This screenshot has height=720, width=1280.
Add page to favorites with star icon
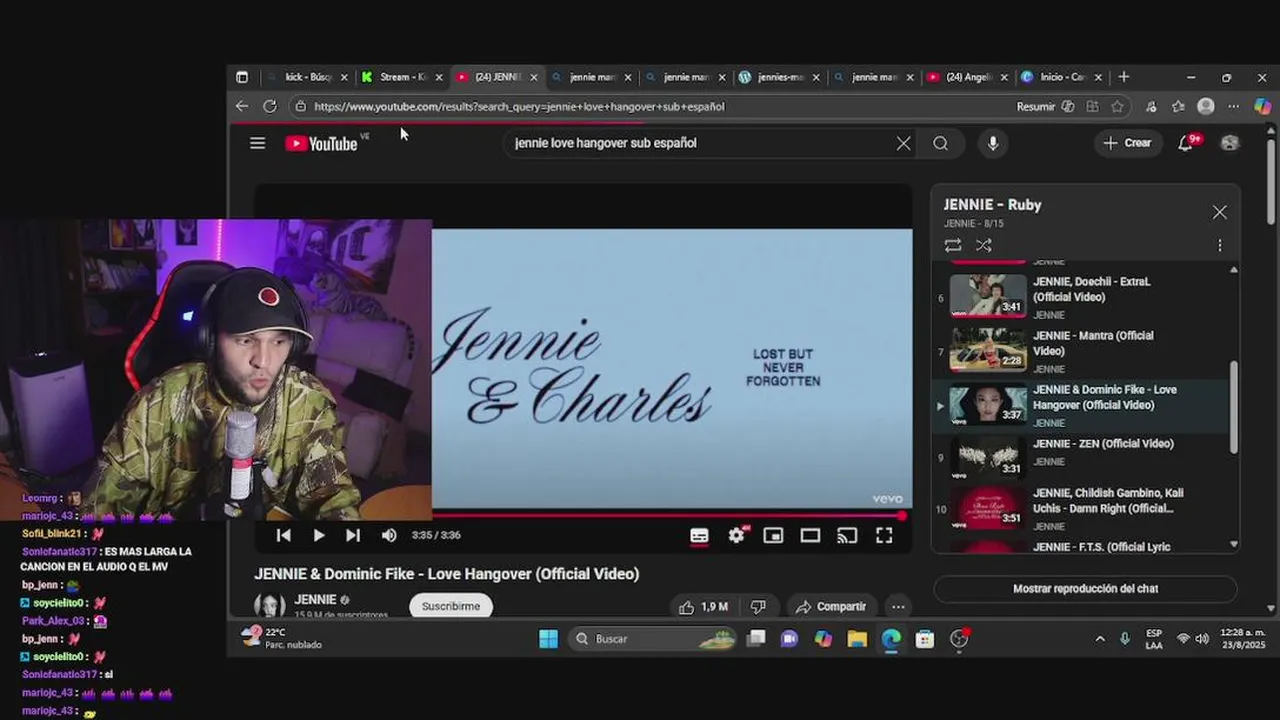tap(1117, 106)
